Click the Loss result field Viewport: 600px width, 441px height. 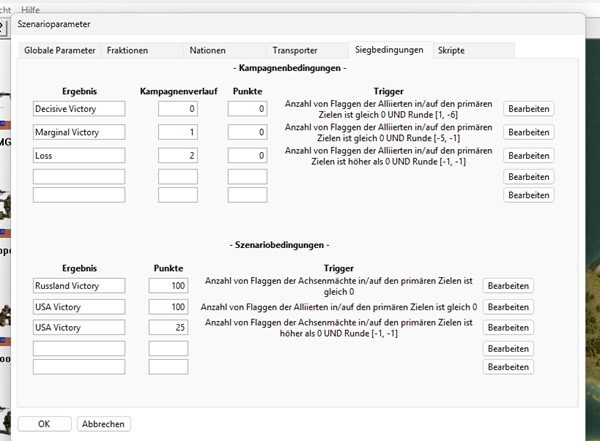click(79, 155)
